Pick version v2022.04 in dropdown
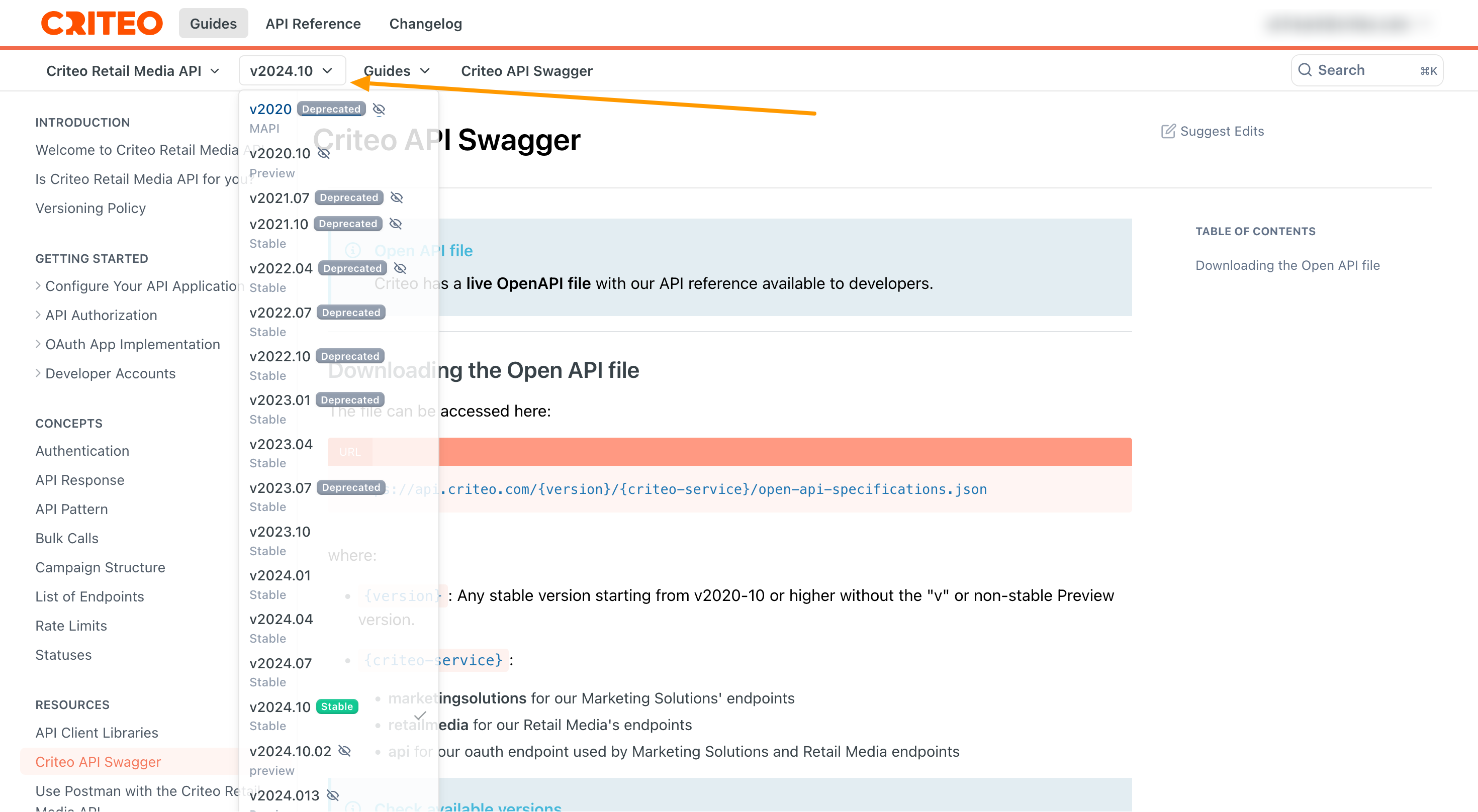The width and height of the screenshot is (1478, 812). [338, 277]
